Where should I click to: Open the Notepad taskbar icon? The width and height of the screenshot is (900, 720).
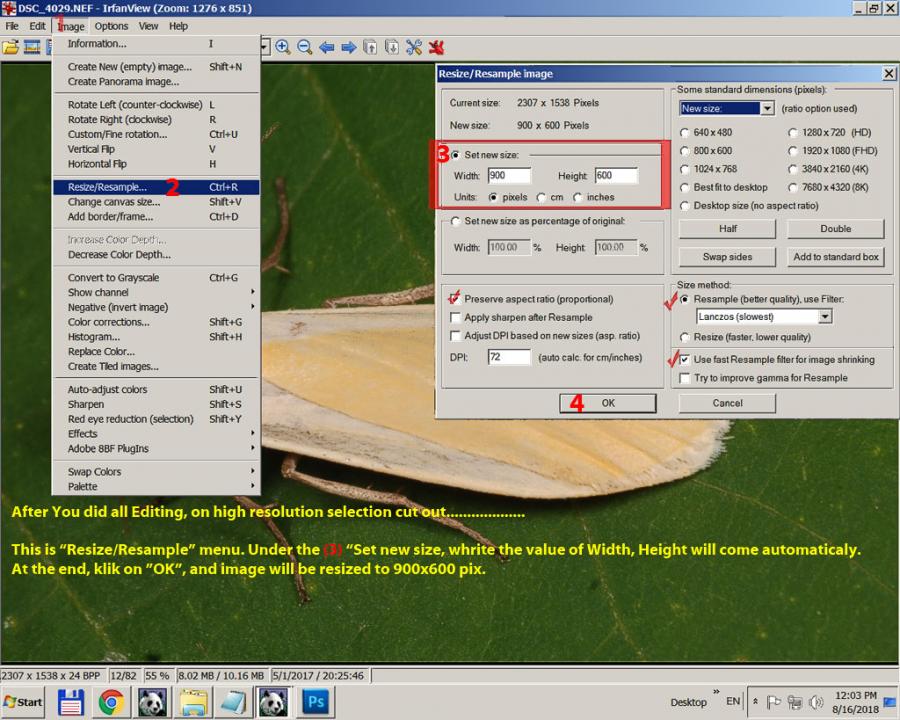234,702
